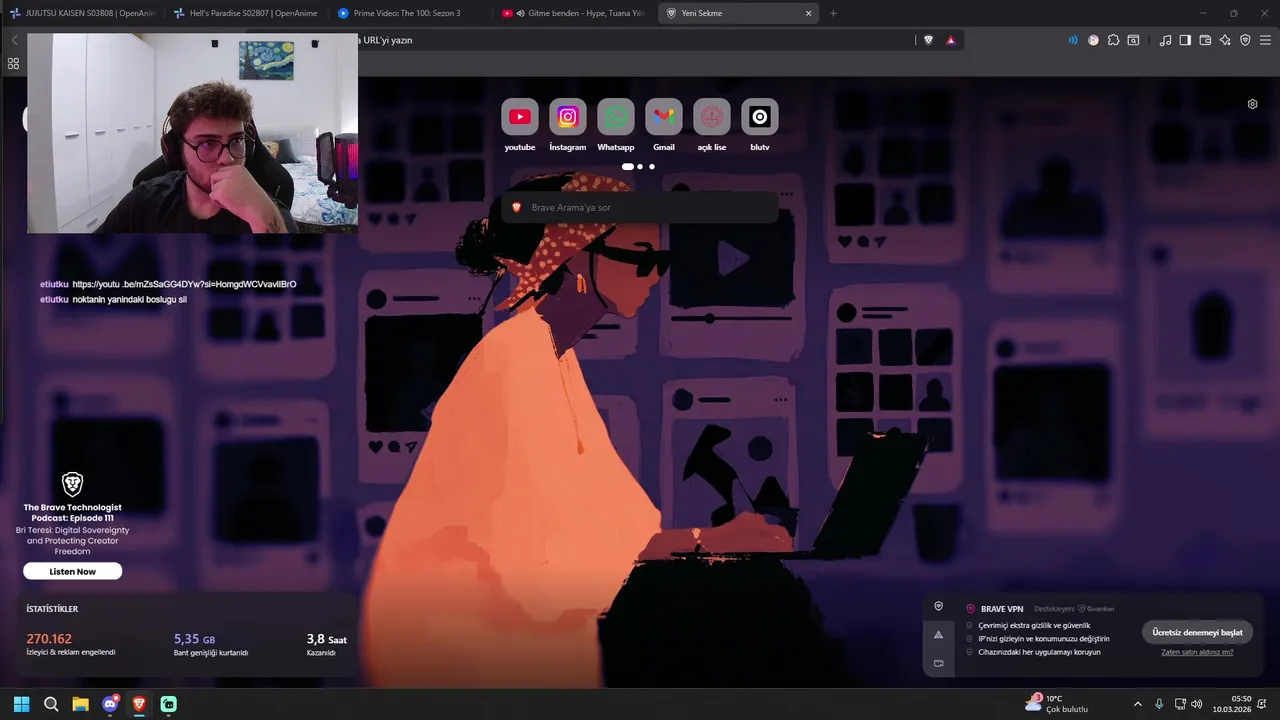The image size is (1280, 720).
Task: Select the Brave VPN widget shield tab
Action: 938,606
